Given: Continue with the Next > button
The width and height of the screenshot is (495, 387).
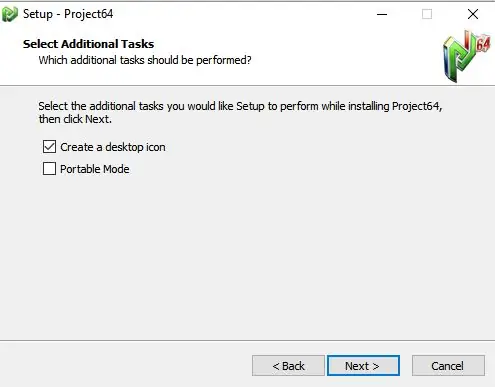Looking at the screenshot, I should (x=363, y=366).
